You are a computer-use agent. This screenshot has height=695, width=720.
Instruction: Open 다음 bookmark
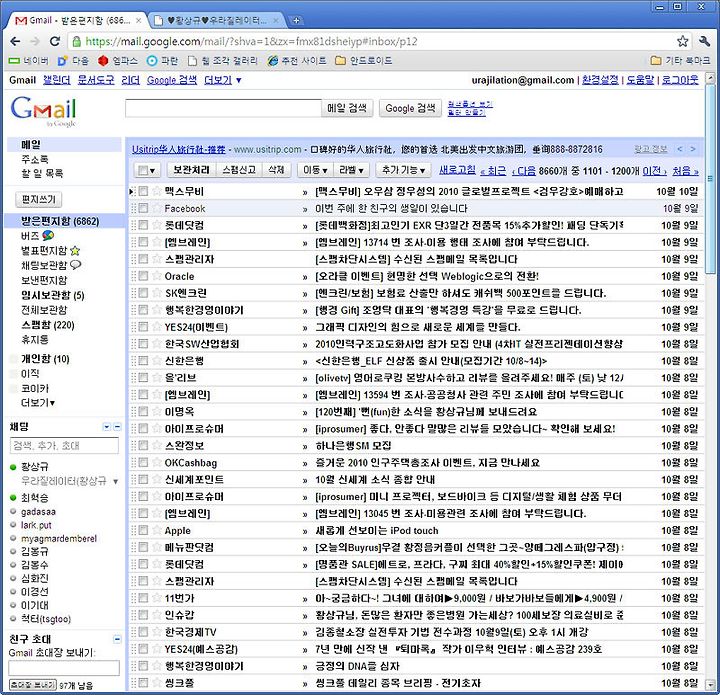tap(73, 61)
